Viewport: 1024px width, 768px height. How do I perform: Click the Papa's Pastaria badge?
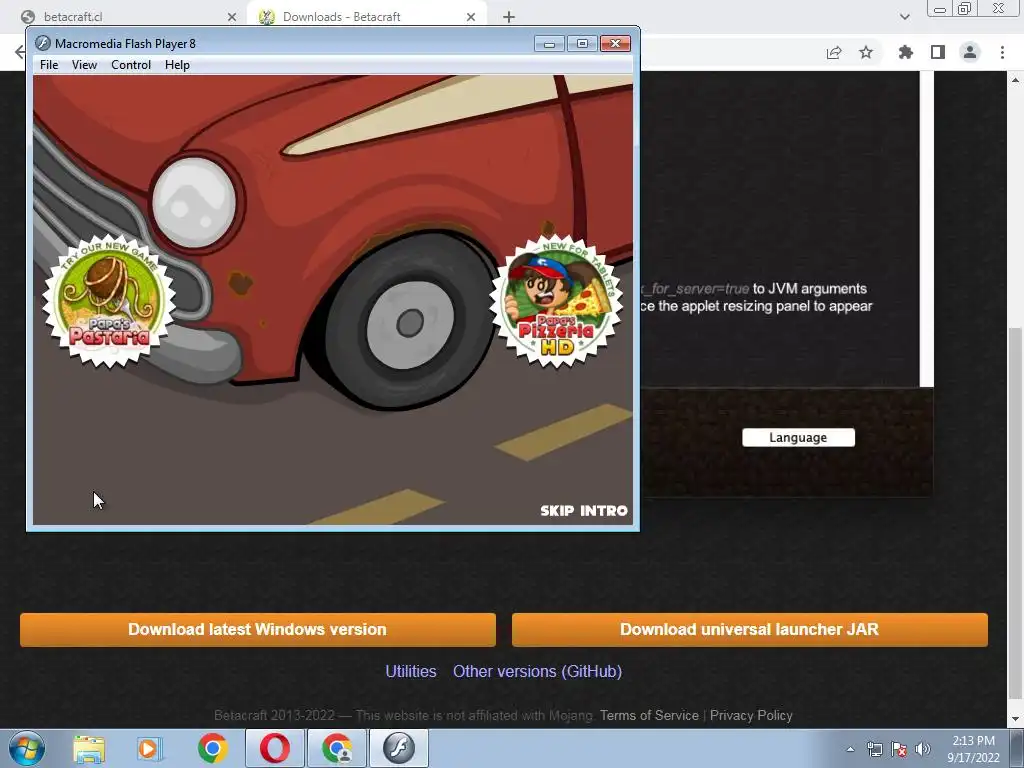coord(109,301)
